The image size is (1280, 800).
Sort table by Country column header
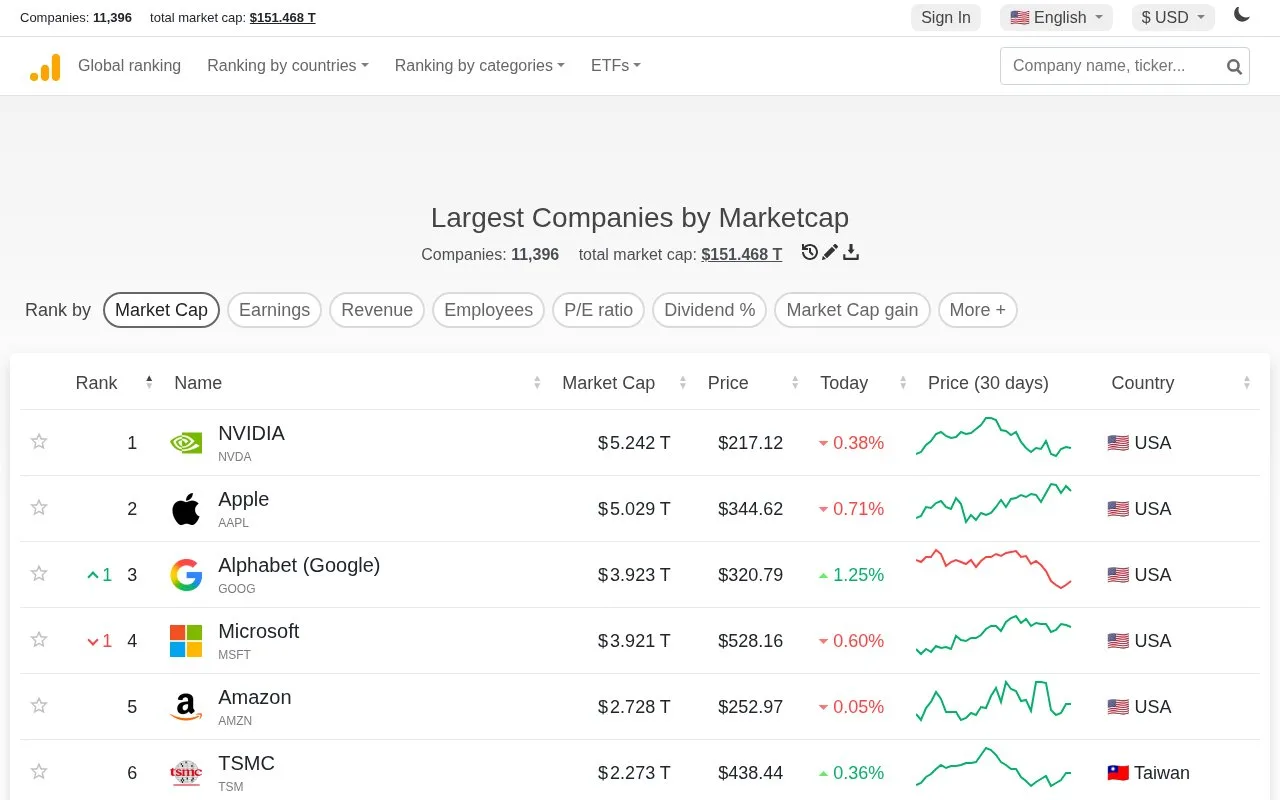pos(1142,383)
